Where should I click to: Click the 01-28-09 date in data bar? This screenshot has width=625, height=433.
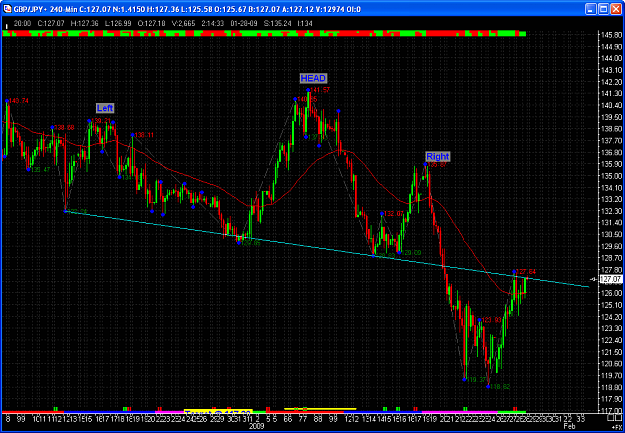[244, 24]
